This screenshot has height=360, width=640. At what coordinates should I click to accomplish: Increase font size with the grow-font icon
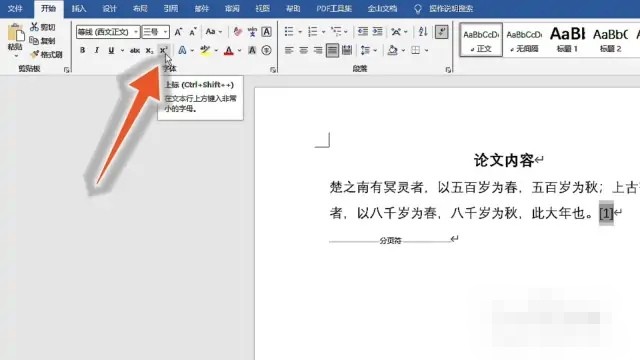click(x=178, y=32)
